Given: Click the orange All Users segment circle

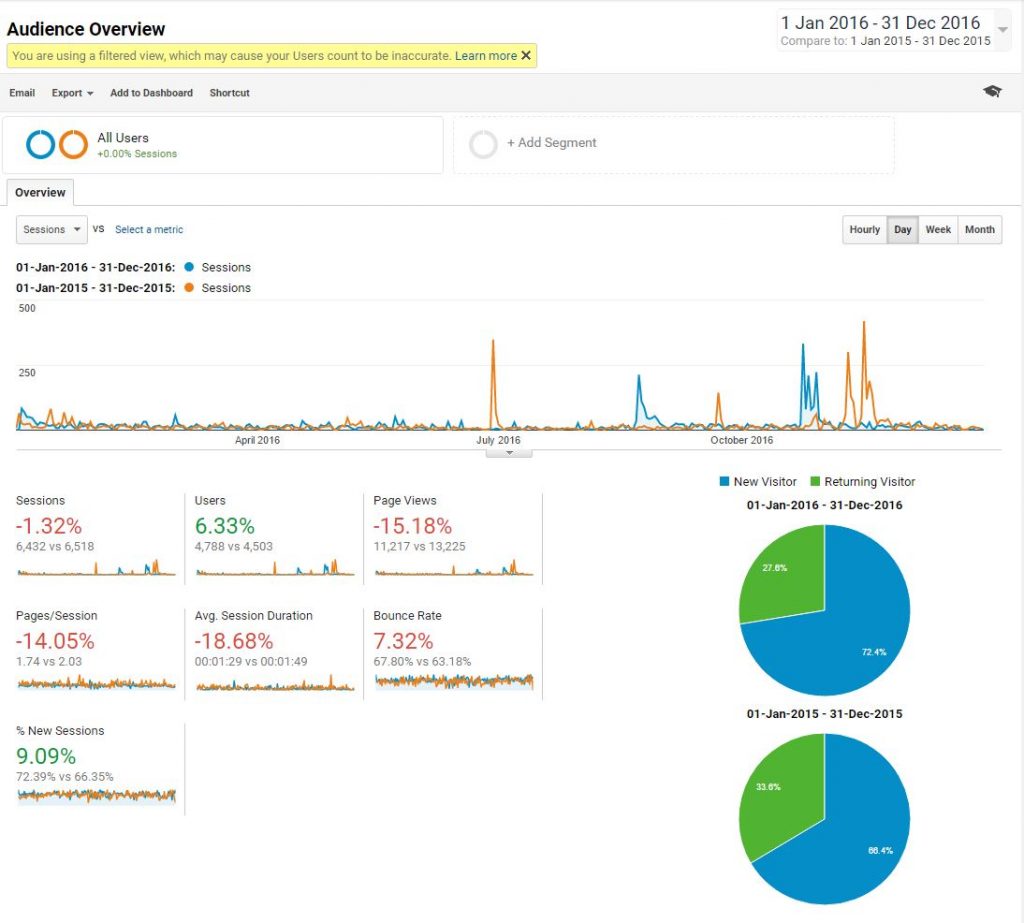Looking at the screenshot, I should (73, 144).
